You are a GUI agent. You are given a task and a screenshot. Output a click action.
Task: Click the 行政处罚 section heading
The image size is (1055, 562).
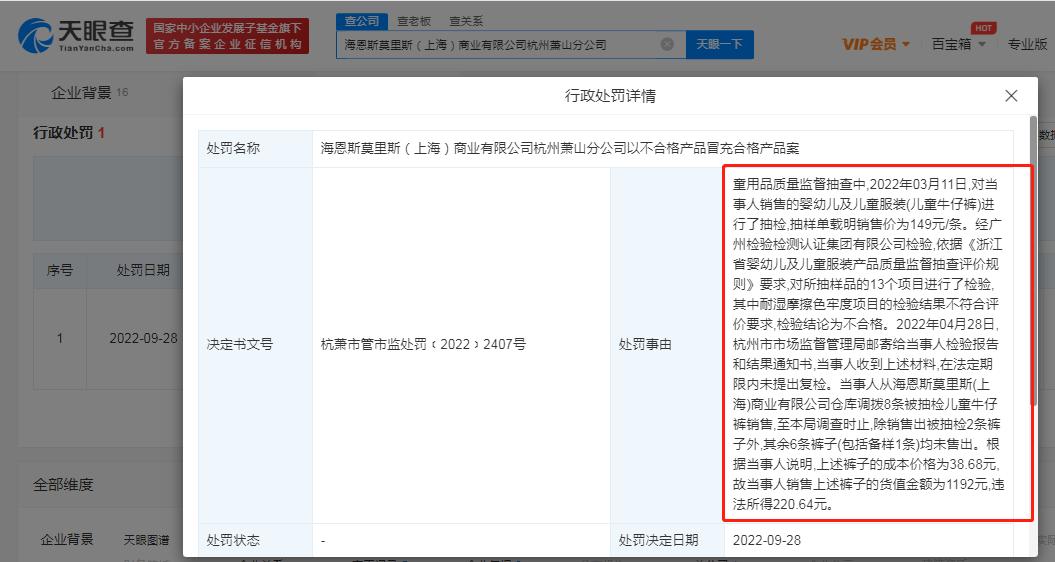tap(63, 133)
